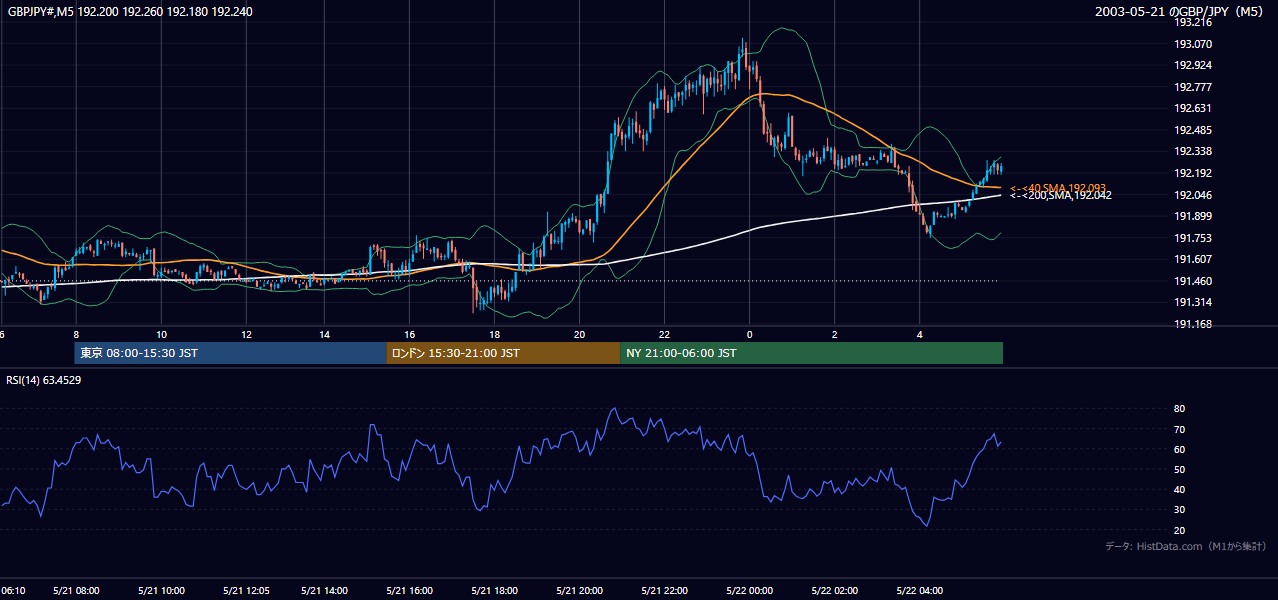The image size is (1278, 600).
Task: Click price axis label 191.899
Action: click(x=1193, y=216)
